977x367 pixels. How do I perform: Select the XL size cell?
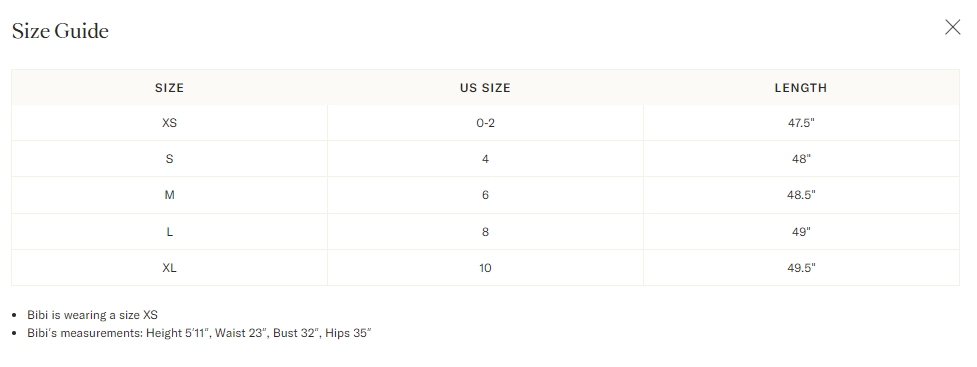coord(169,268)
